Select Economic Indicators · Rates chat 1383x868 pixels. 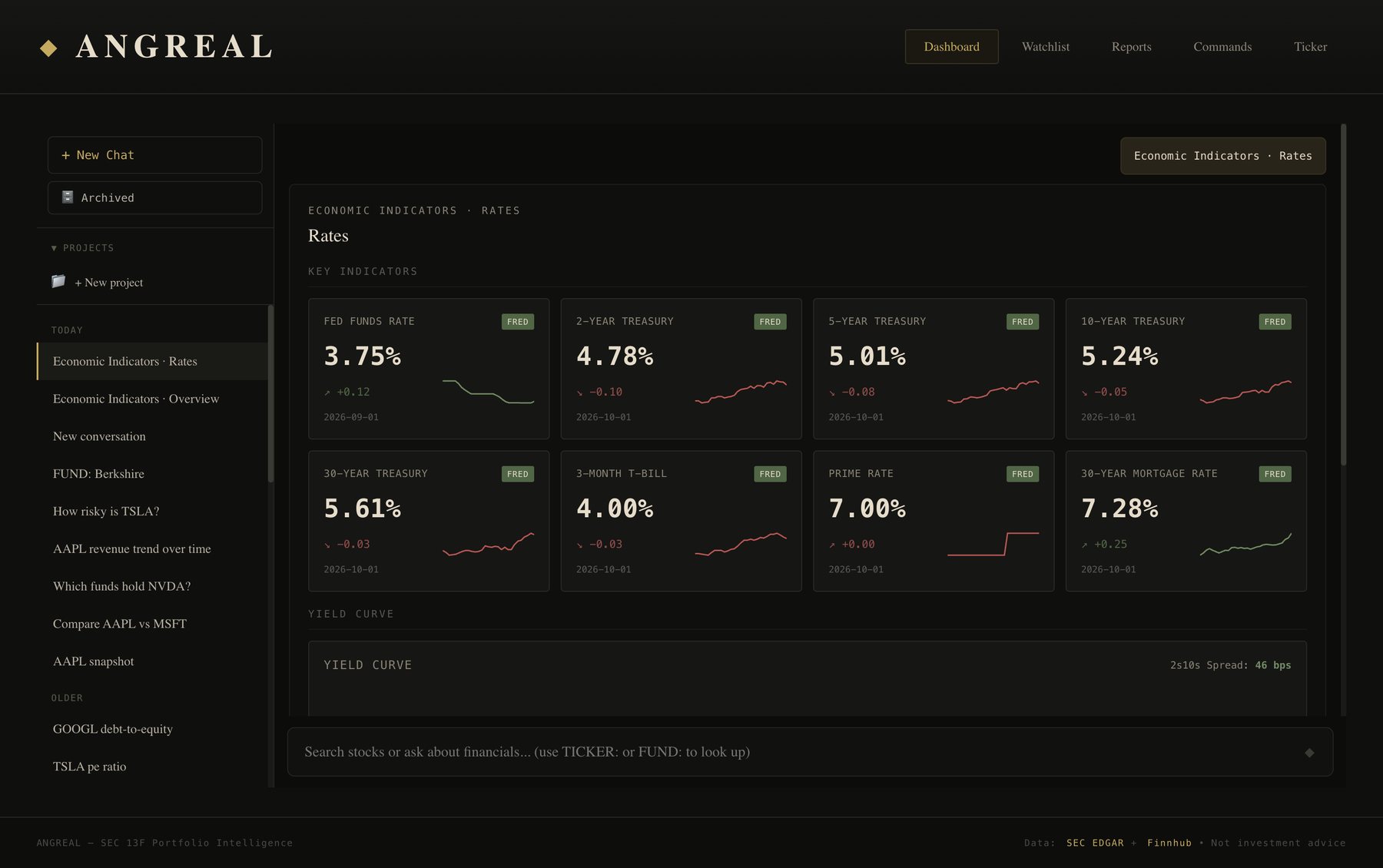pos(152,361)
